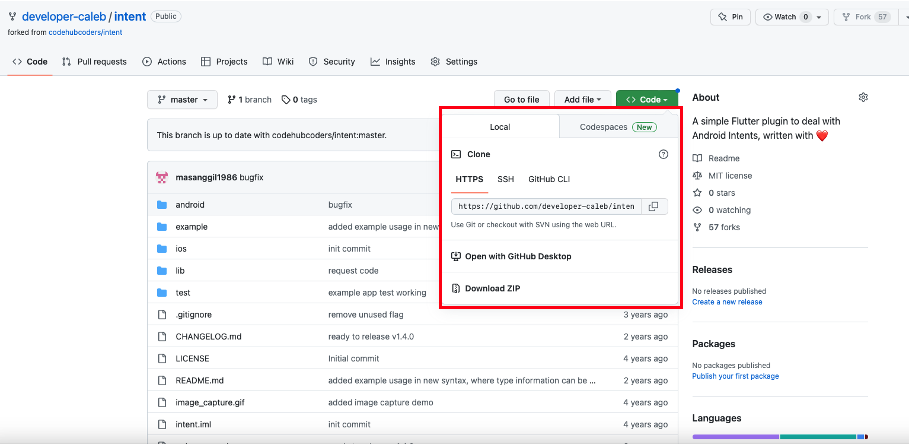View the 57 forks link
This screenshot has height=444, width=909.
[717, 227]
